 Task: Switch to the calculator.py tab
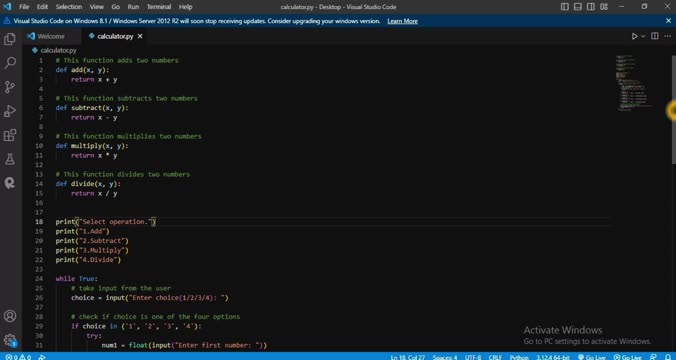coord(115,36)
